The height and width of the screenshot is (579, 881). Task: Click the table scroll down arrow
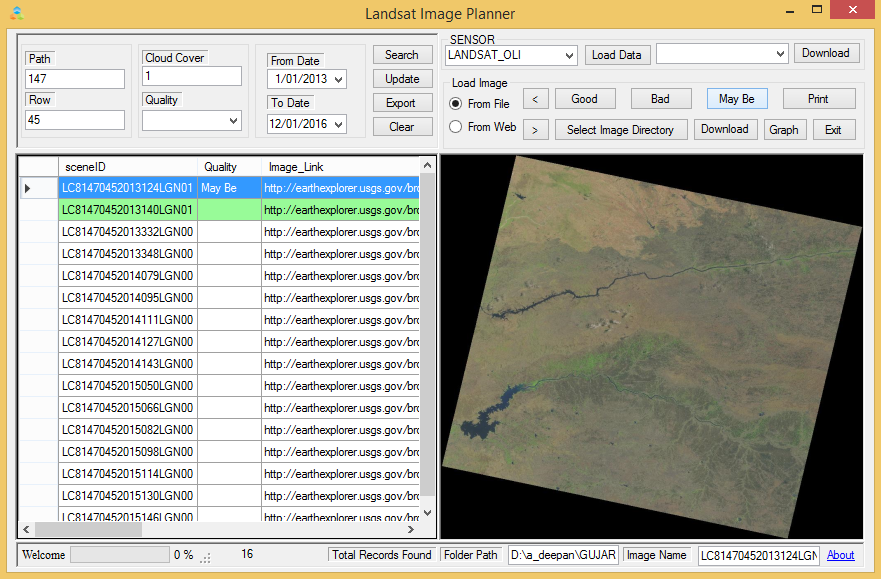428,512
